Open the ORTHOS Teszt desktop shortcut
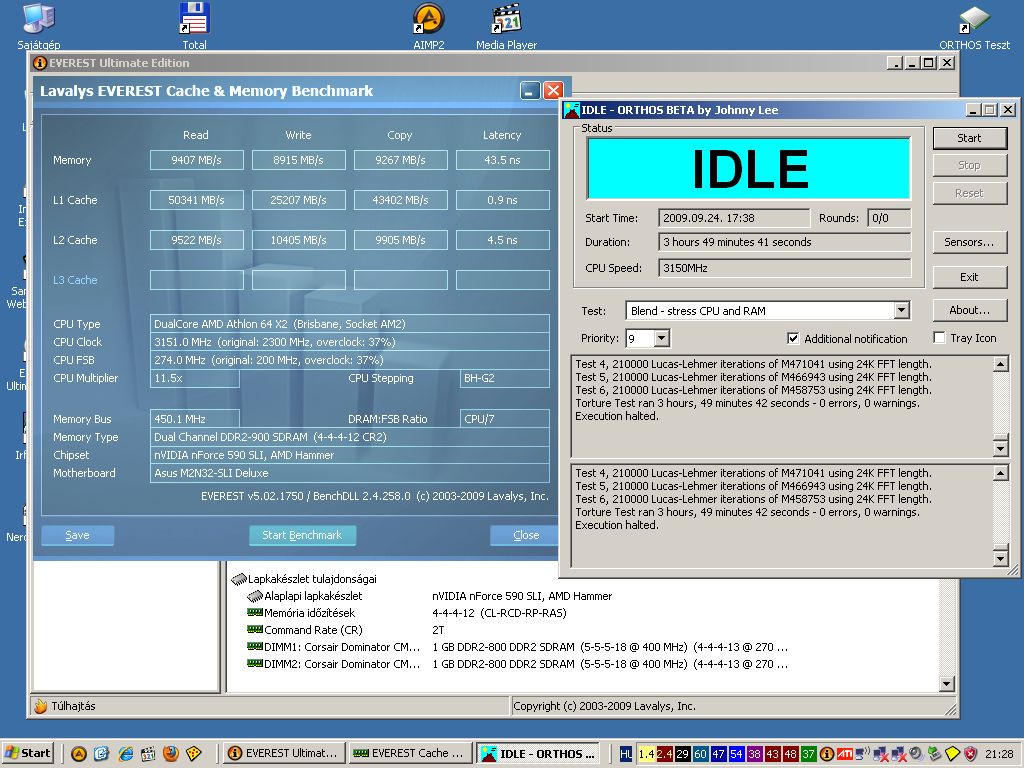The width and height of the screenshot is (1024, 768). click(974, 25)
